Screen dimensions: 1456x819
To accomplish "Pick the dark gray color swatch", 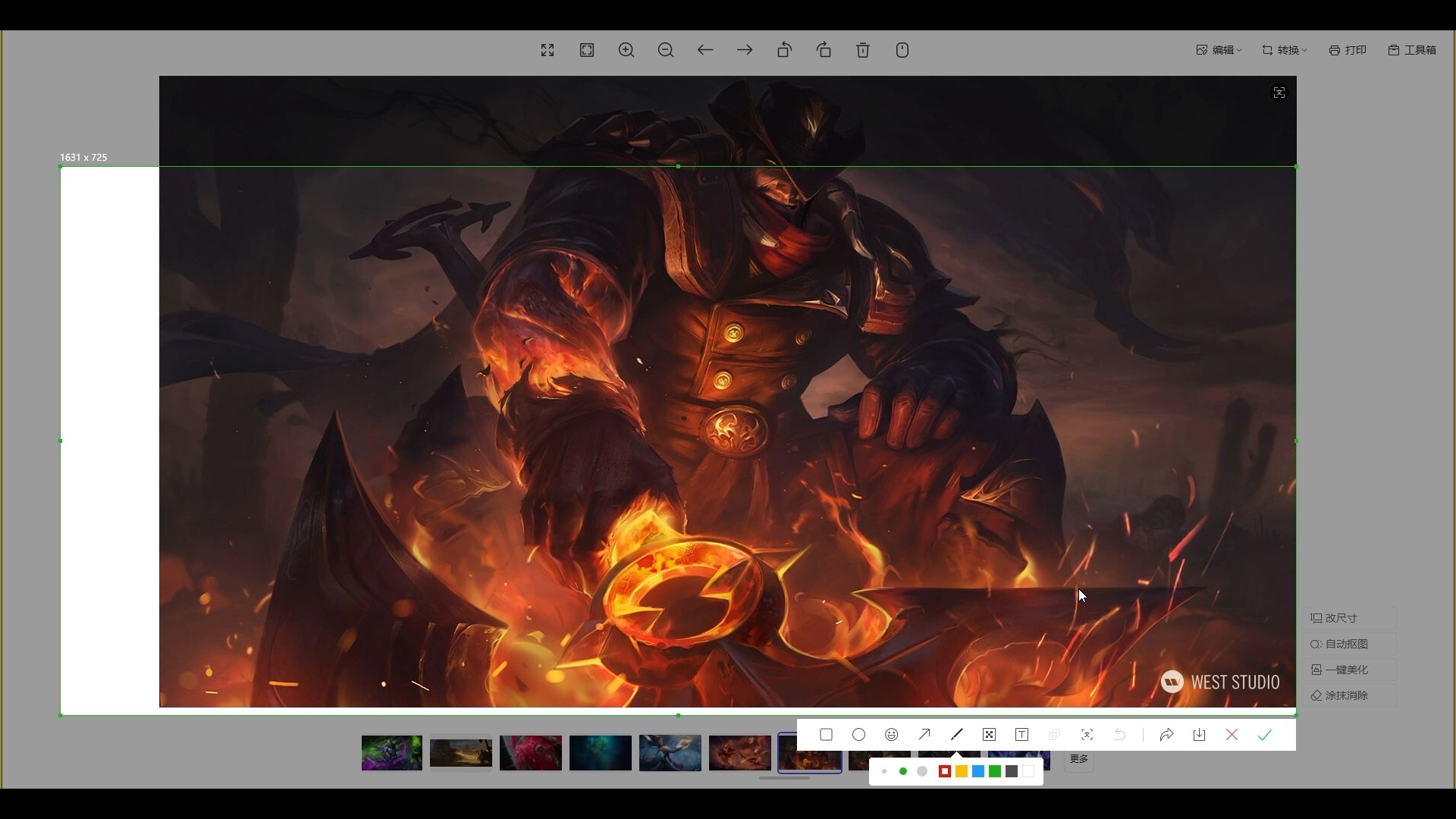I will coord(1012,771).
